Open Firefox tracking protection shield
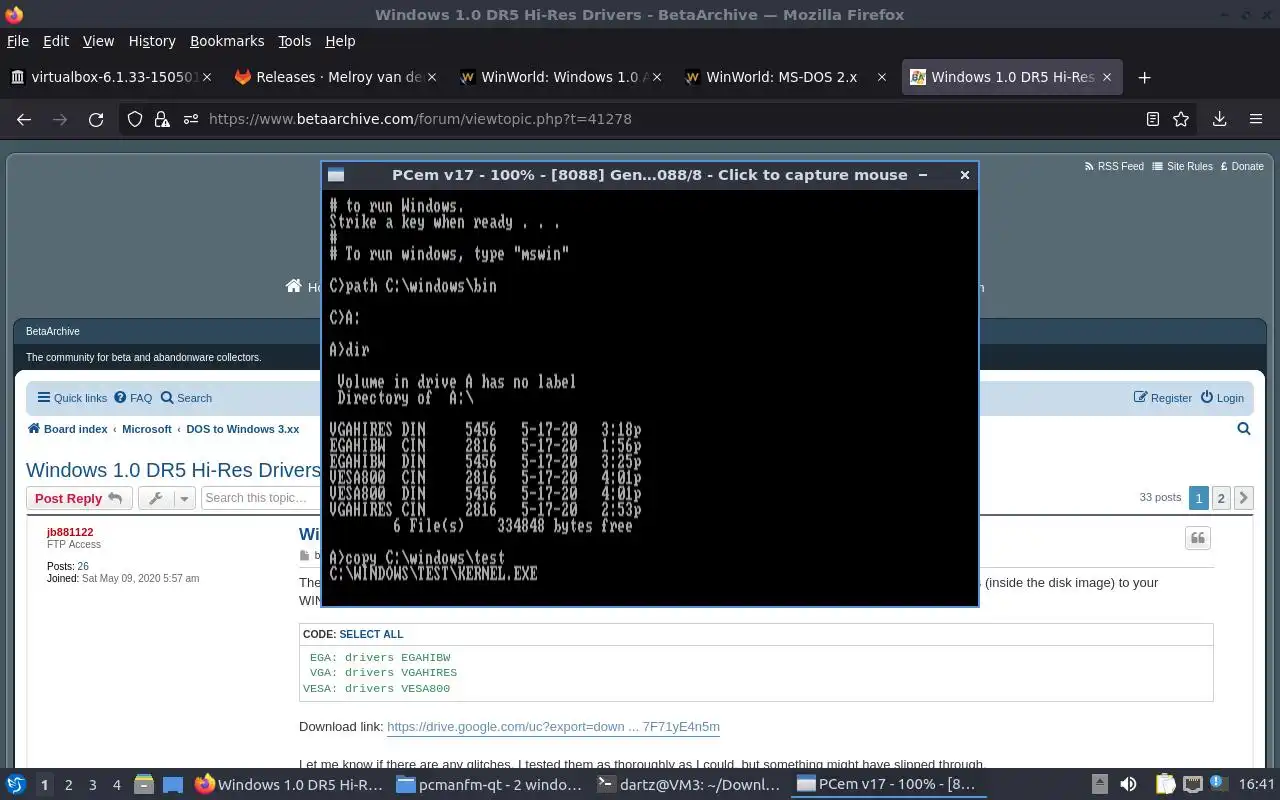The width and height of the screenshot is (1280, 800). [x=135, y=119]
